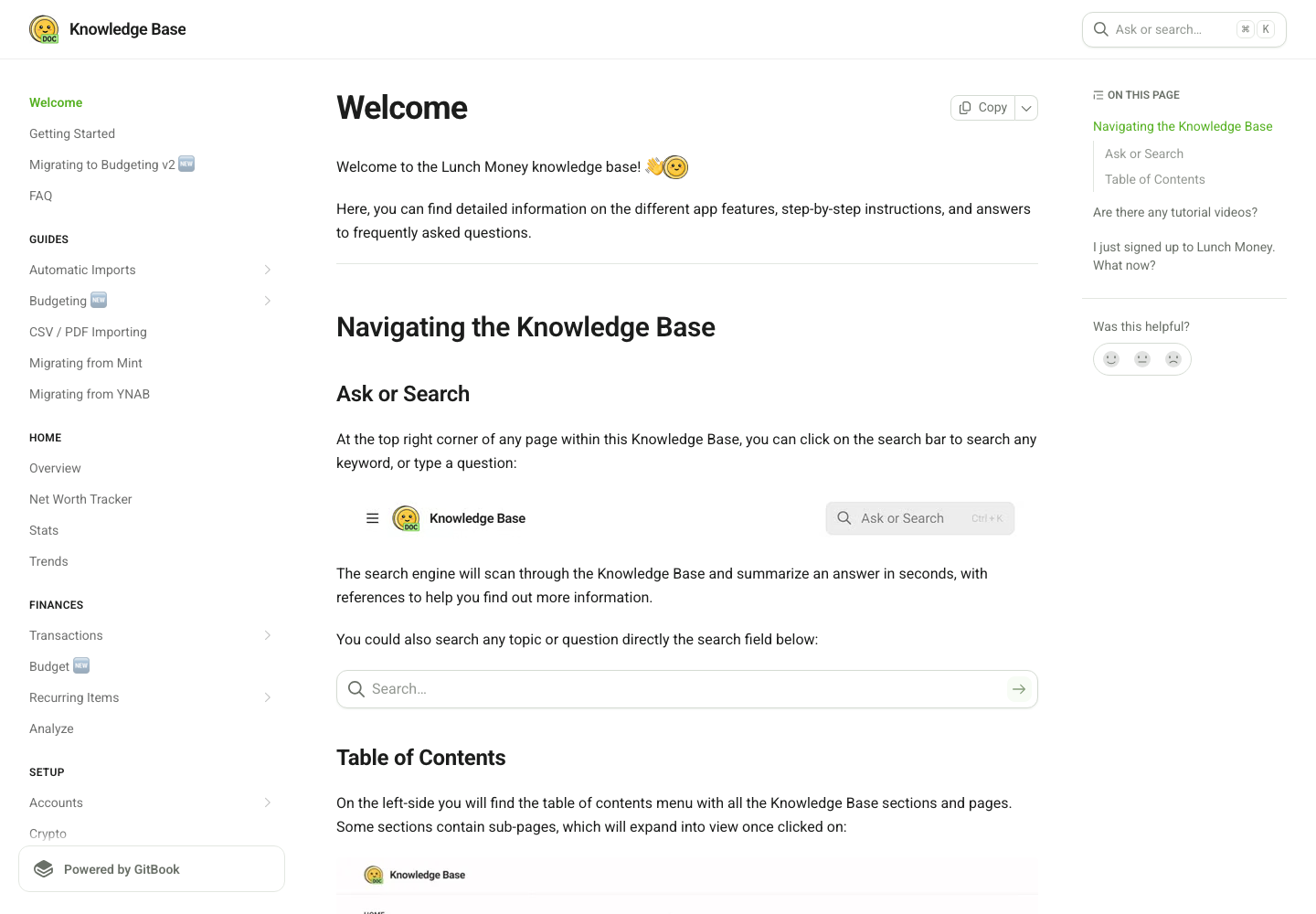Screen dimensions: 1316x914
Task: Open Migrating from Mint guide
Action: click(86, 363)
